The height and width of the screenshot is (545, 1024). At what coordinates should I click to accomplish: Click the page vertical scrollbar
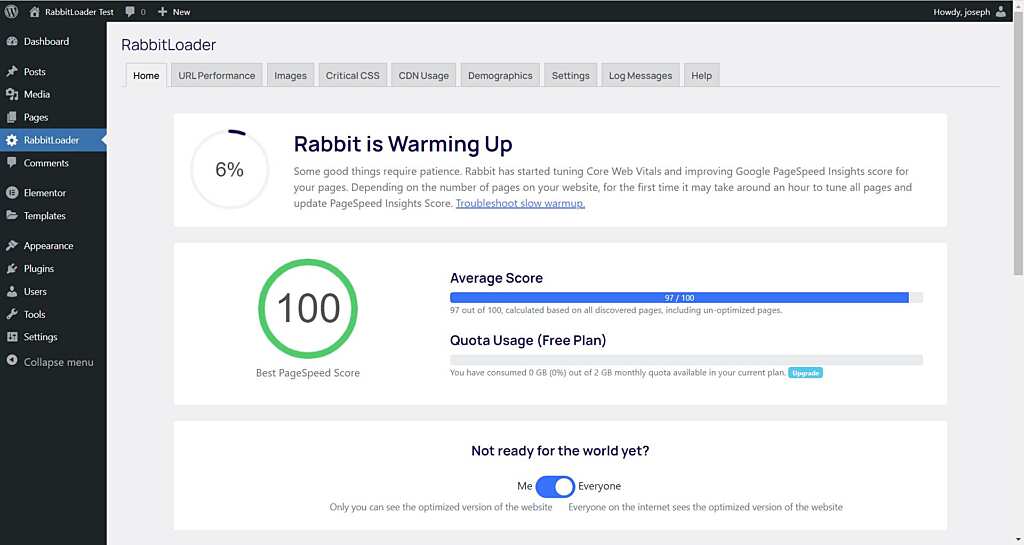point(1018,144)
